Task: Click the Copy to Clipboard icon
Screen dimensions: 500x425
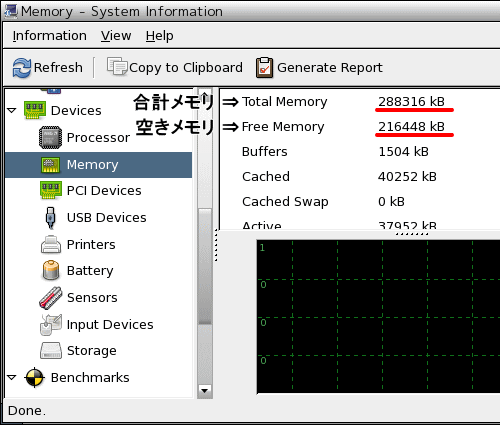Action: (x=117, y=66)
